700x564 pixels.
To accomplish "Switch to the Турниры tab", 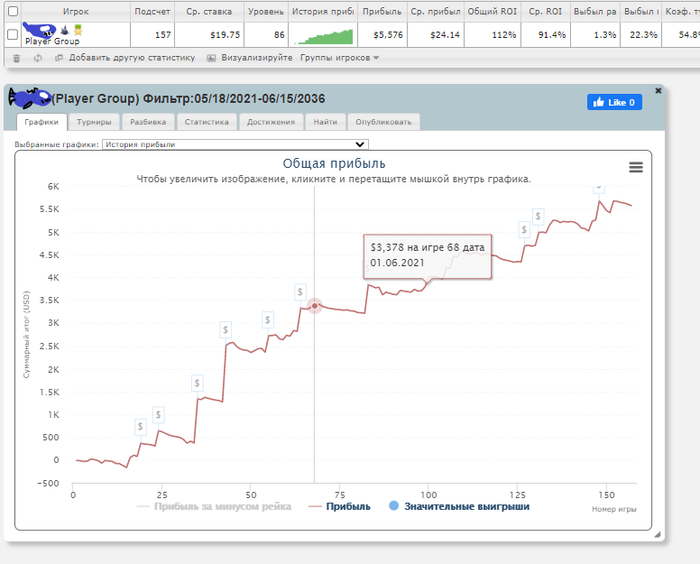I will (x=94, y=122).
